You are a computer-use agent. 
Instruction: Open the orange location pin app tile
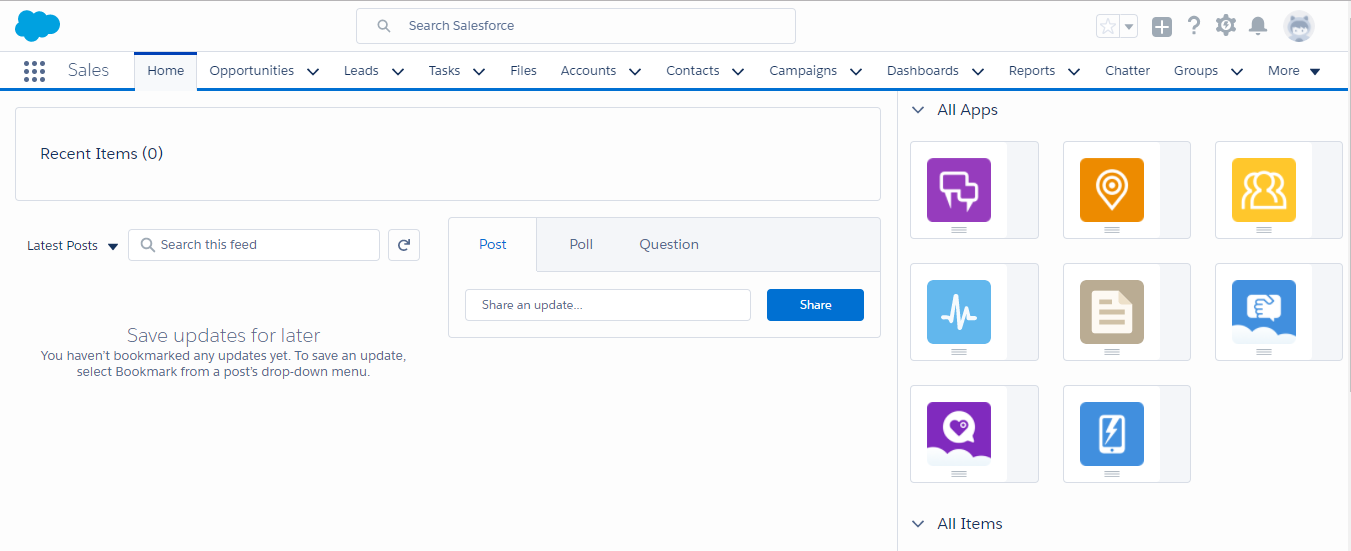coord(1111,190)
